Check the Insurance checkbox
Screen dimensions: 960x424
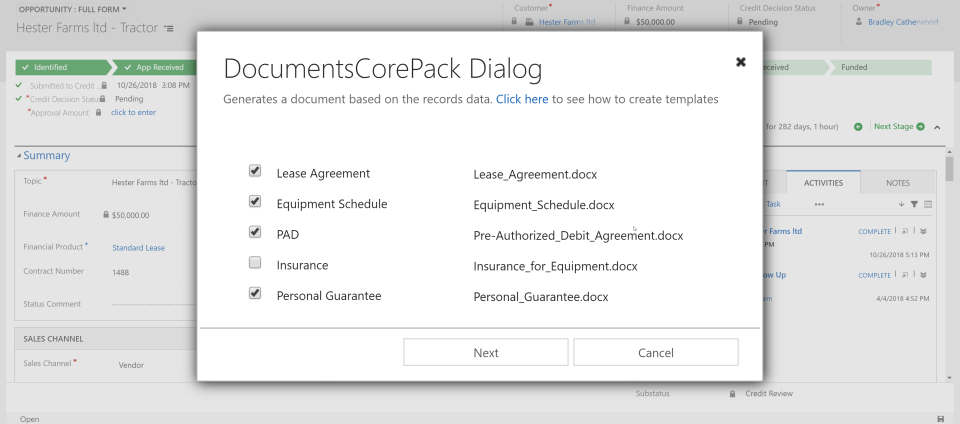tap(255, 262)
